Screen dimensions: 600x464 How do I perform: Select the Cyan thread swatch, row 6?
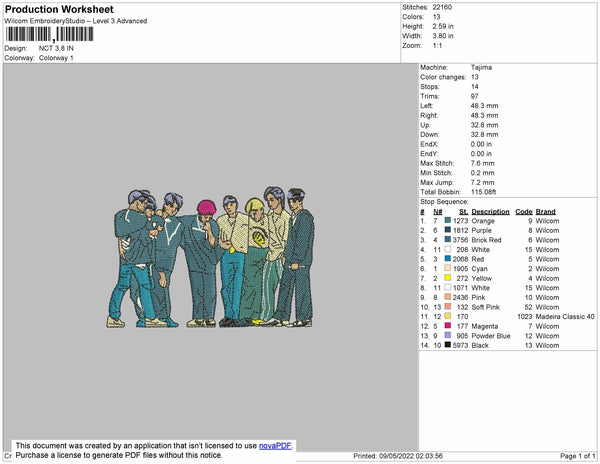pos(447,269)
